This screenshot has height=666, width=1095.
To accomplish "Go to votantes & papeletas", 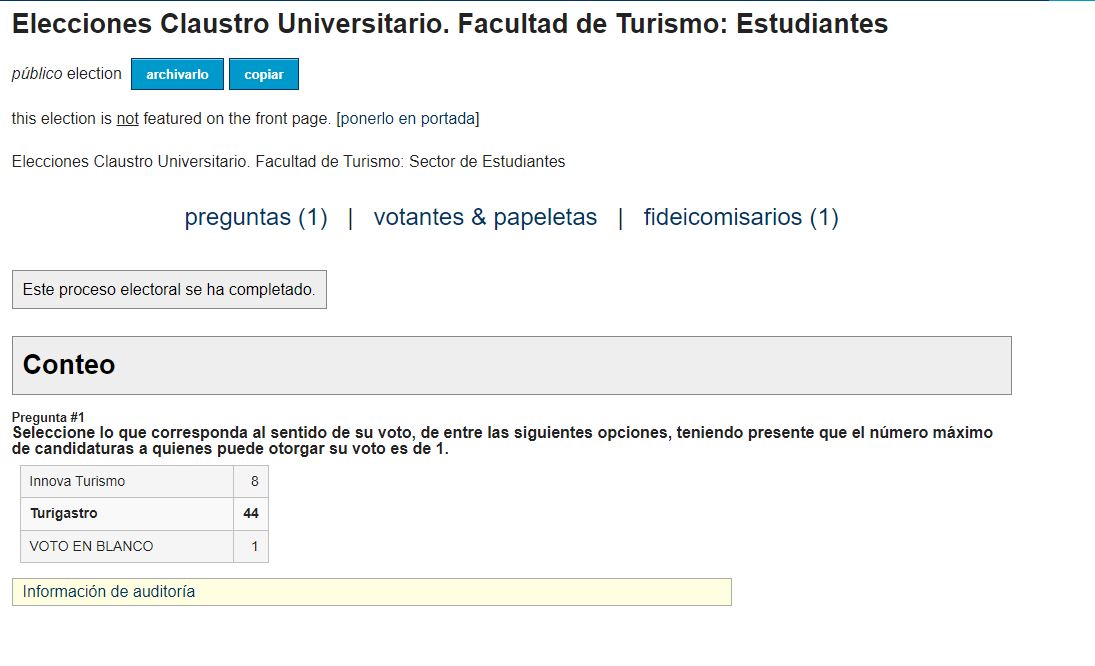I will [485, 217].
